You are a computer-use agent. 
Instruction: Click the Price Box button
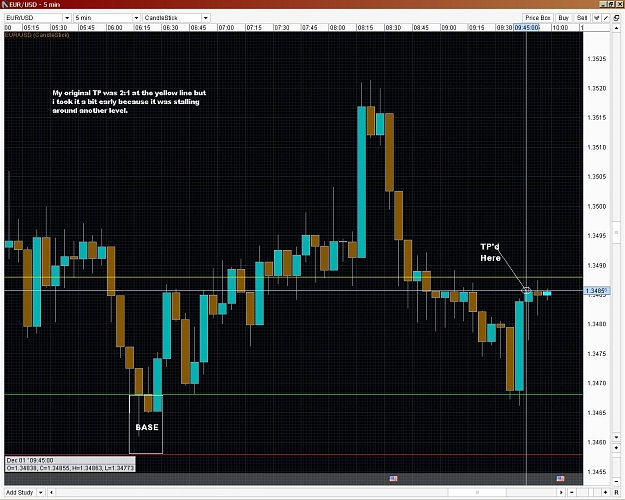pyautogui.click(x=537, y=18)
